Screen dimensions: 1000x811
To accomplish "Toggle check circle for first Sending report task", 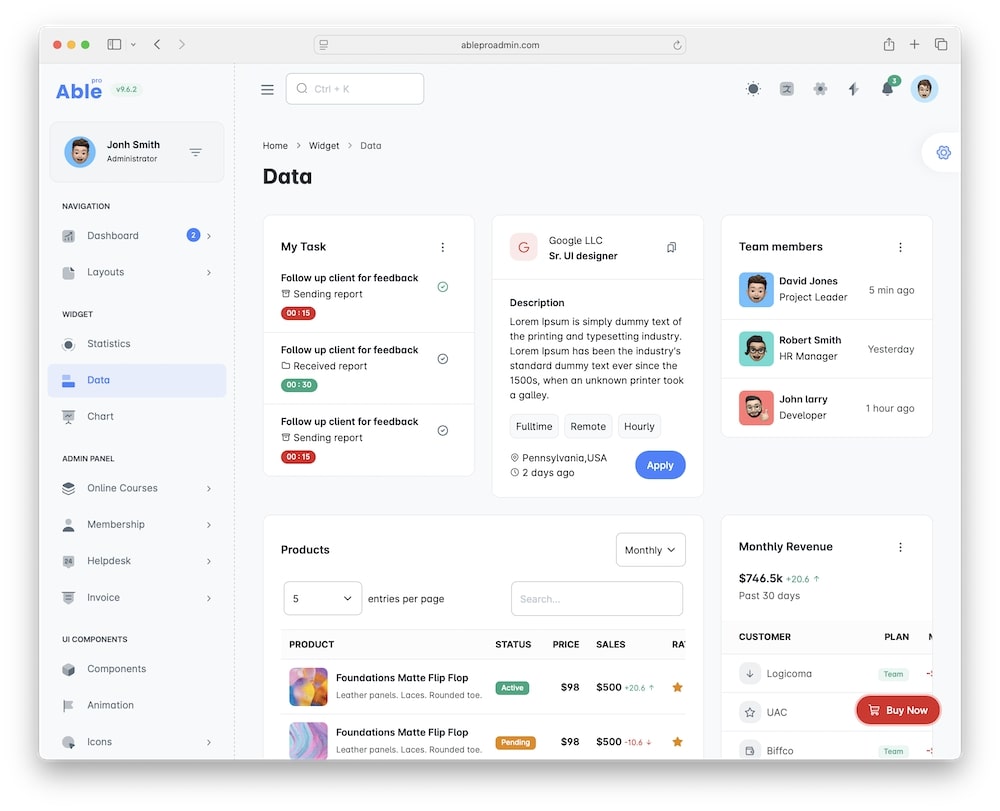I will click(443, 287).
